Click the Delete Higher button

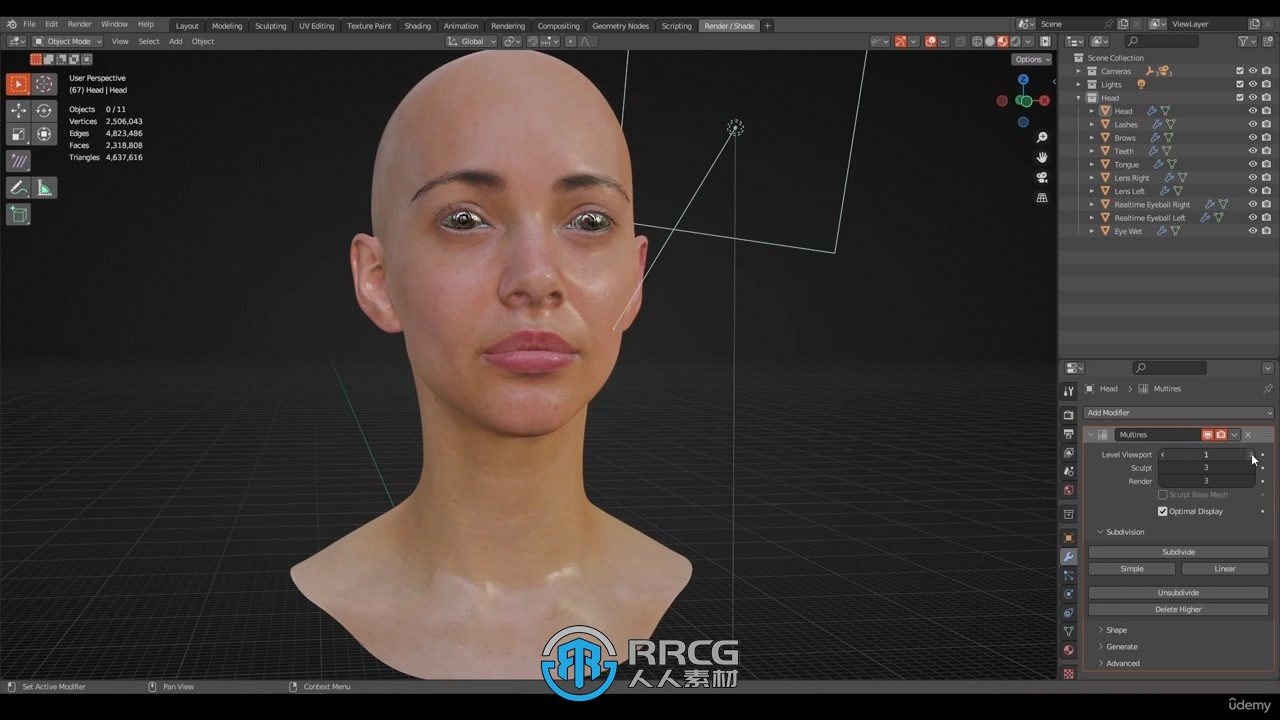click(1179, 609)
